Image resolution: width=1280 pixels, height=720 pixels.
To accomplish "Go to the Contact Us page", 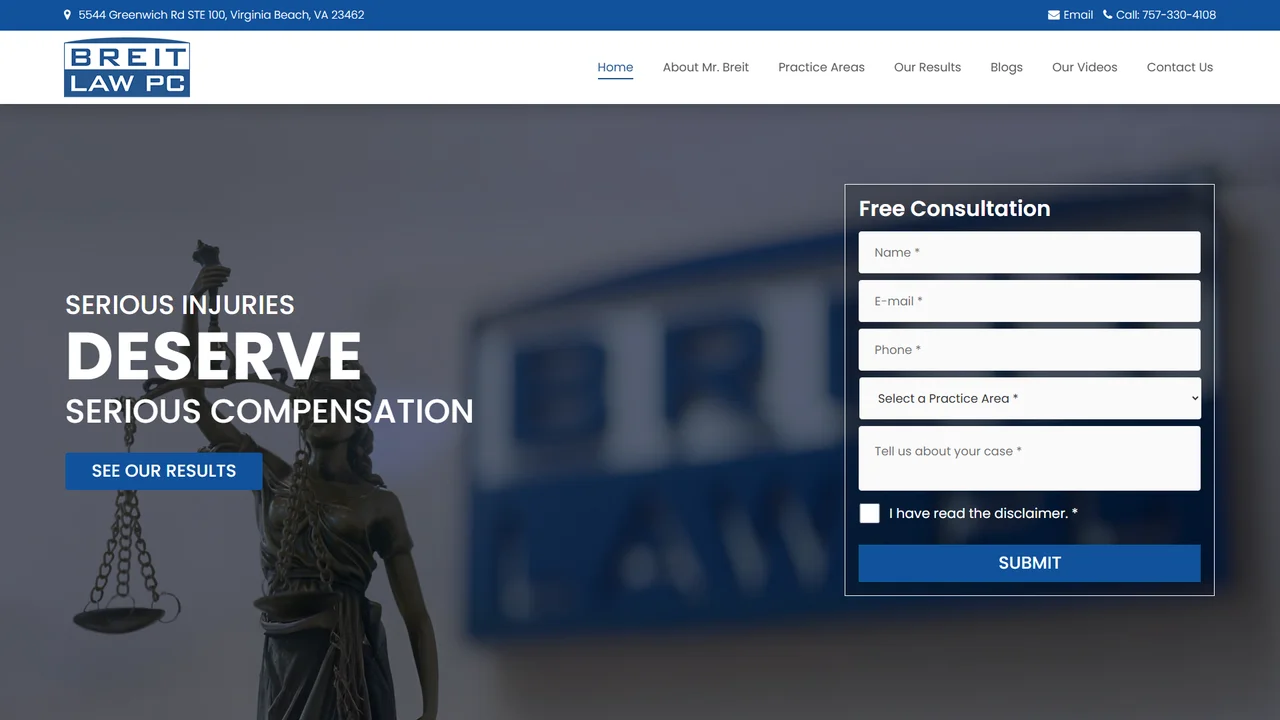I will tap(1180, 67).
